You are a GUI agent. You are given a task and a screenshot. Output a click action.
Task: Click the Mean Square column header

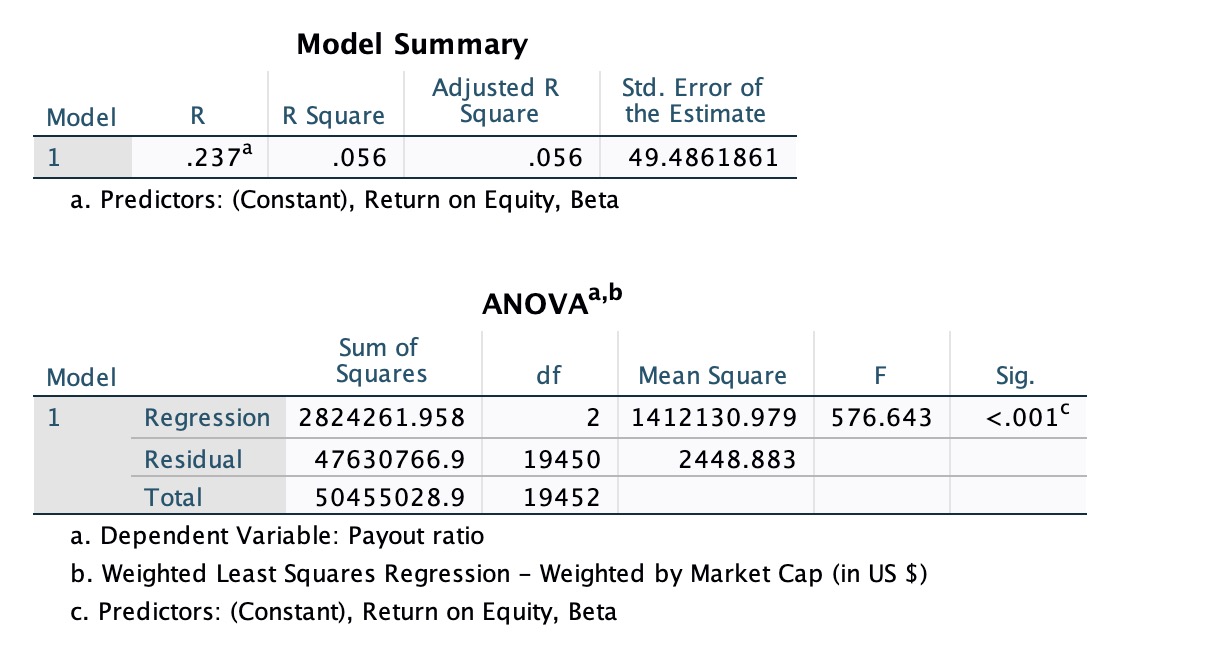pyautogui.click(x=712, y=376)
